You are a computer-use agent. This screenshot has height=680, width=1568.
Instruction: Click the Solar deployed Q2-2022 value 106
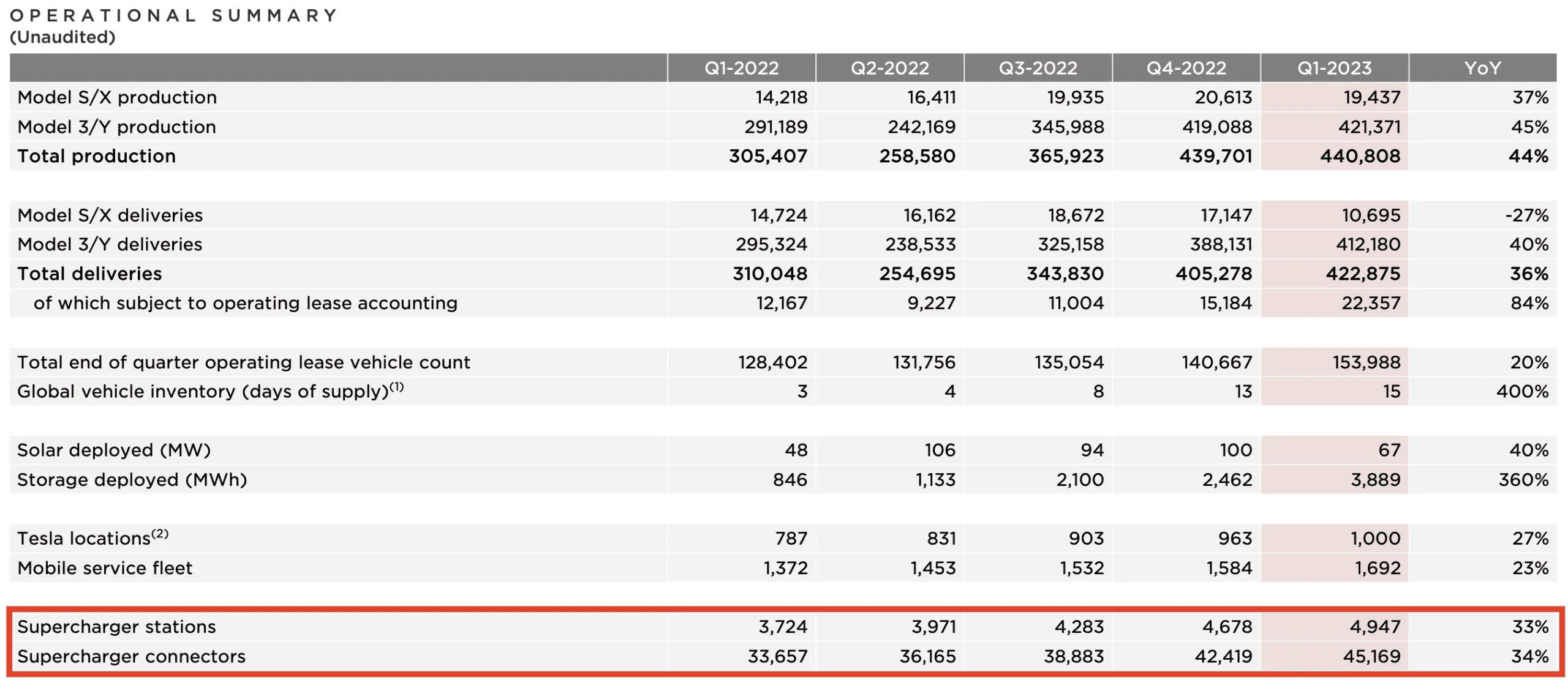940,450
